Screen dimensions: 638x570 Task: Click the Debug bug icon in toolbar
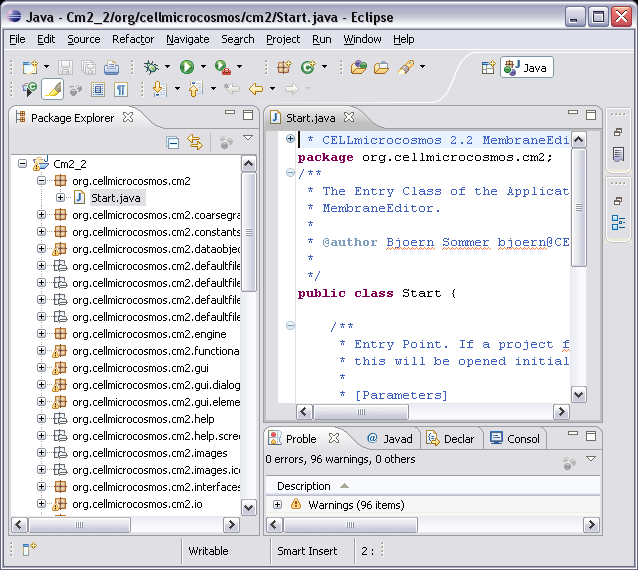click(151, 67)
